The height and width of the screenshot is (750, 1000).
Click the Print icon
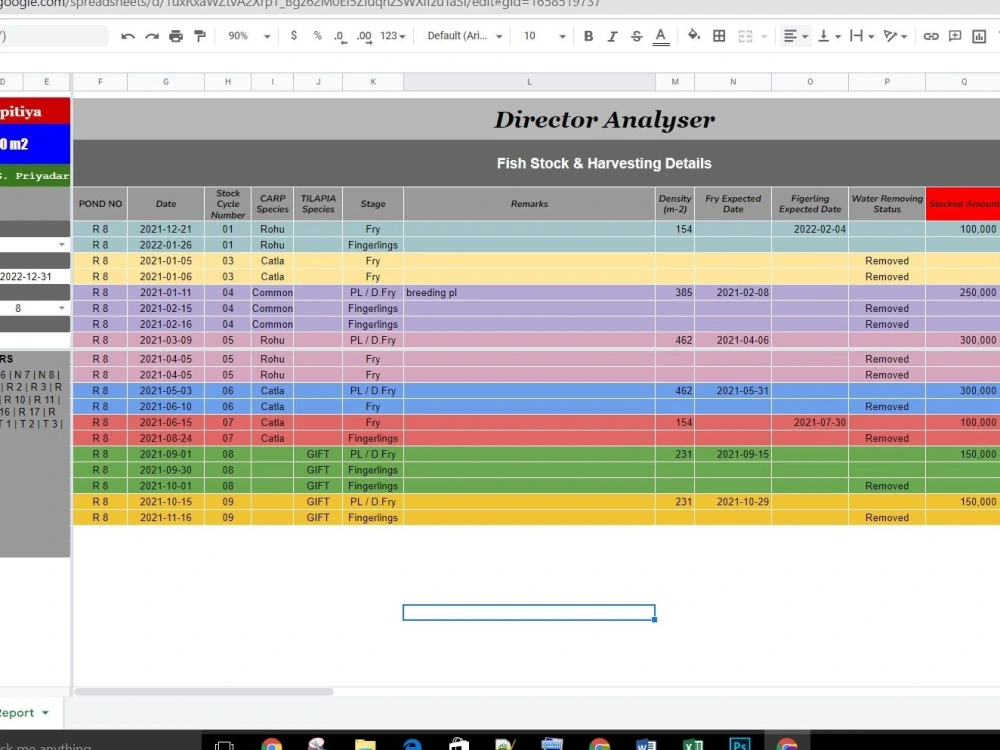tap(176, 36)
